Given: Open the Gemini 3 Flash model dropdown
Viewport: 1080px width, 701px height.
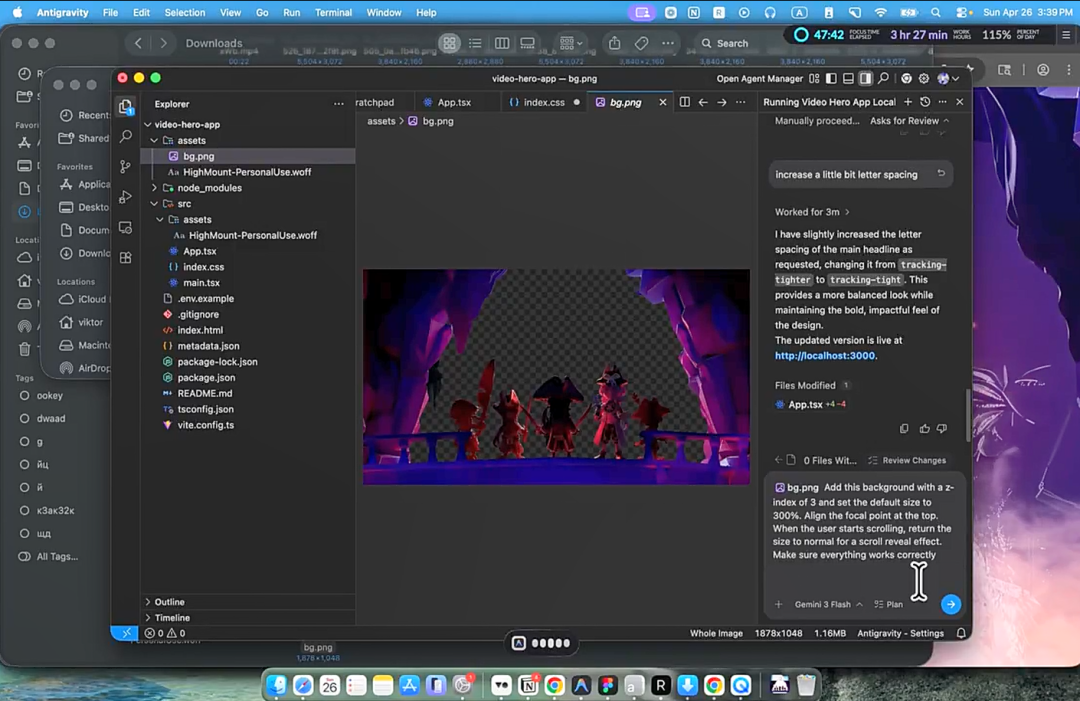Looking at the screenshot, I should pyautogui.click(x=828, y=604).
